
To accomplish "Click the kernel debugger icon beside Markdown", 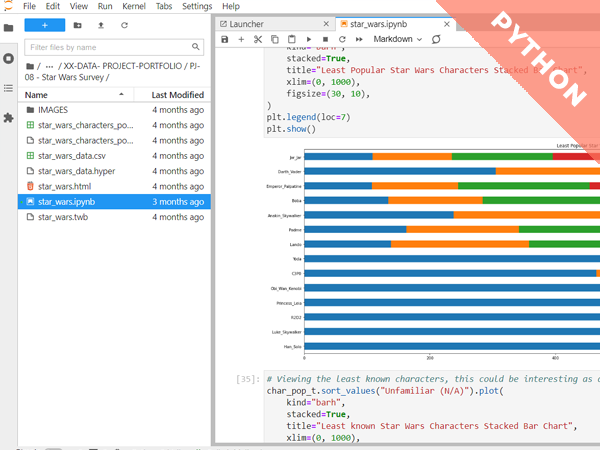I will (x=436, y=39).
